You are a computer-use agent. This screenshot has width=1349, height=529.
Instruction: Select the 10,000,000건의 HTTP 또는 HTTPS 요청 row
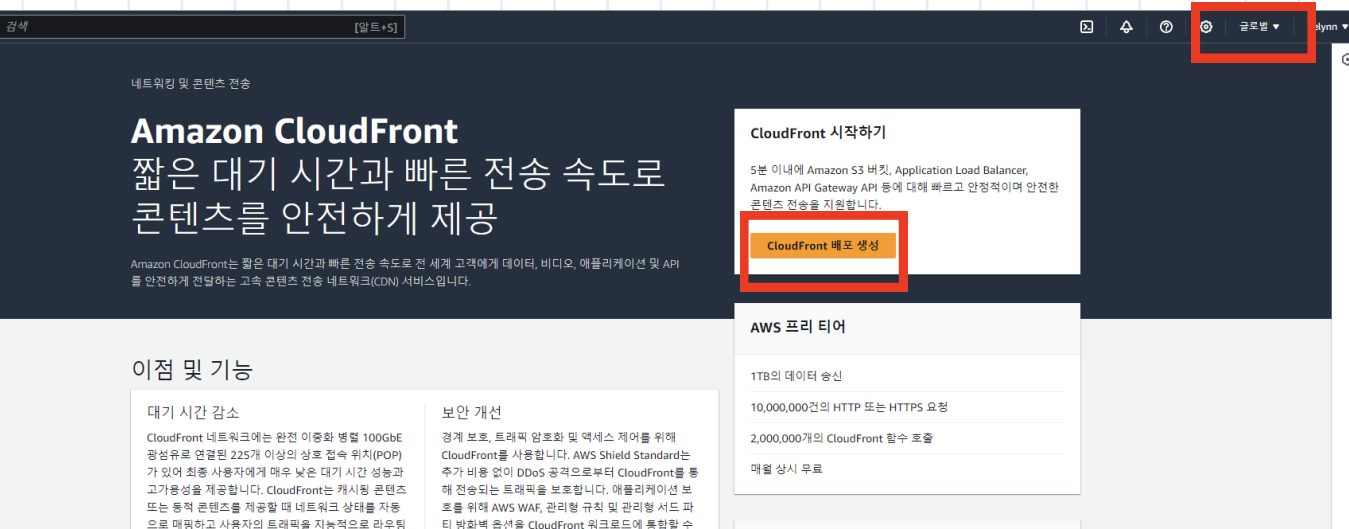coord(907,407)
